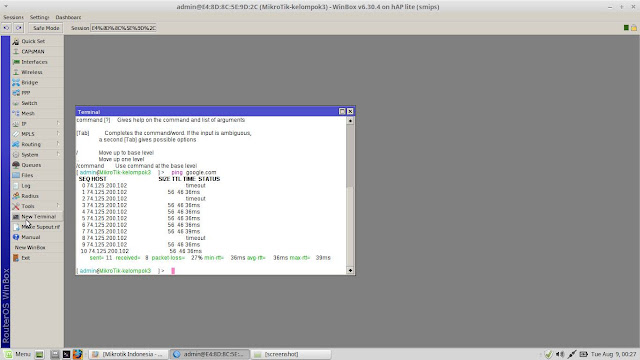Open the Session menu

[13, 17]
